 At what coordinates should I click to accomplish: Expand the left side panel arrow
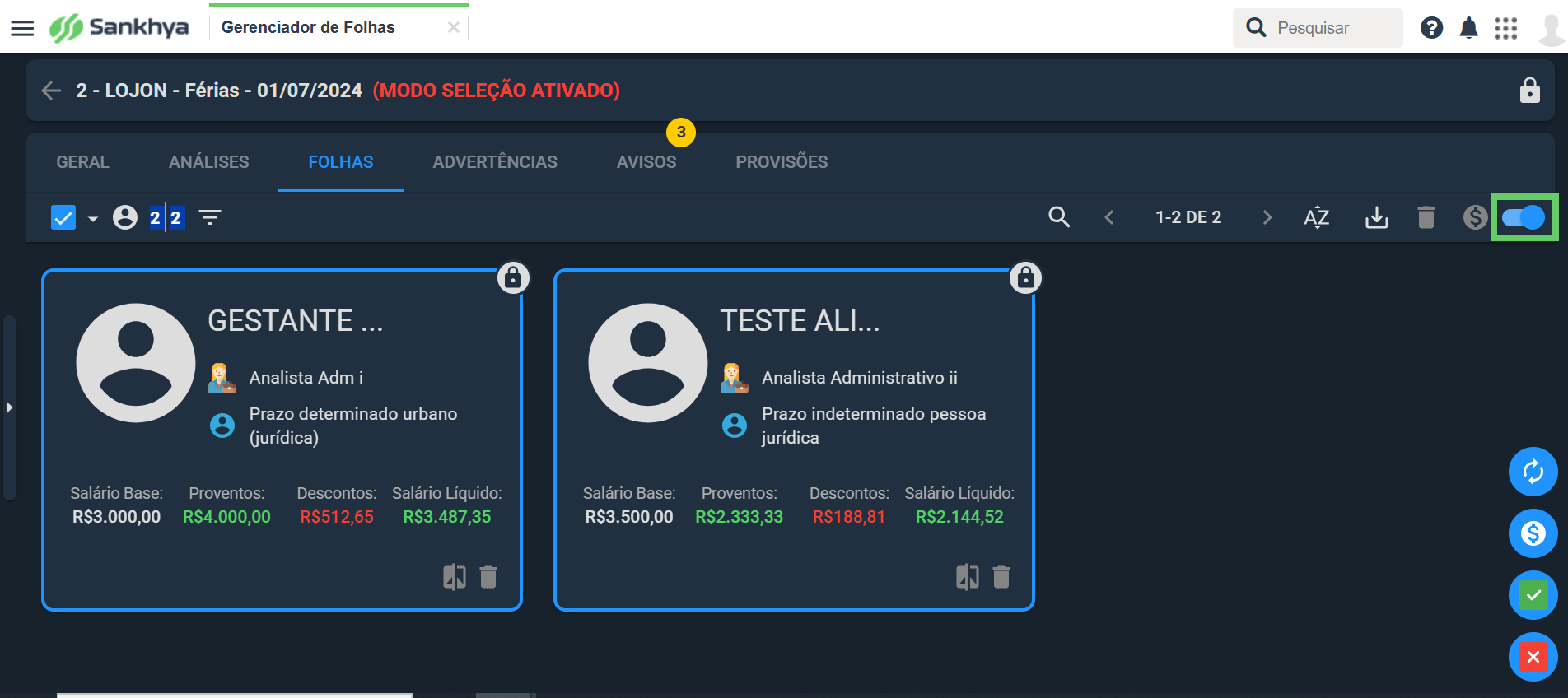coord(9,407)
